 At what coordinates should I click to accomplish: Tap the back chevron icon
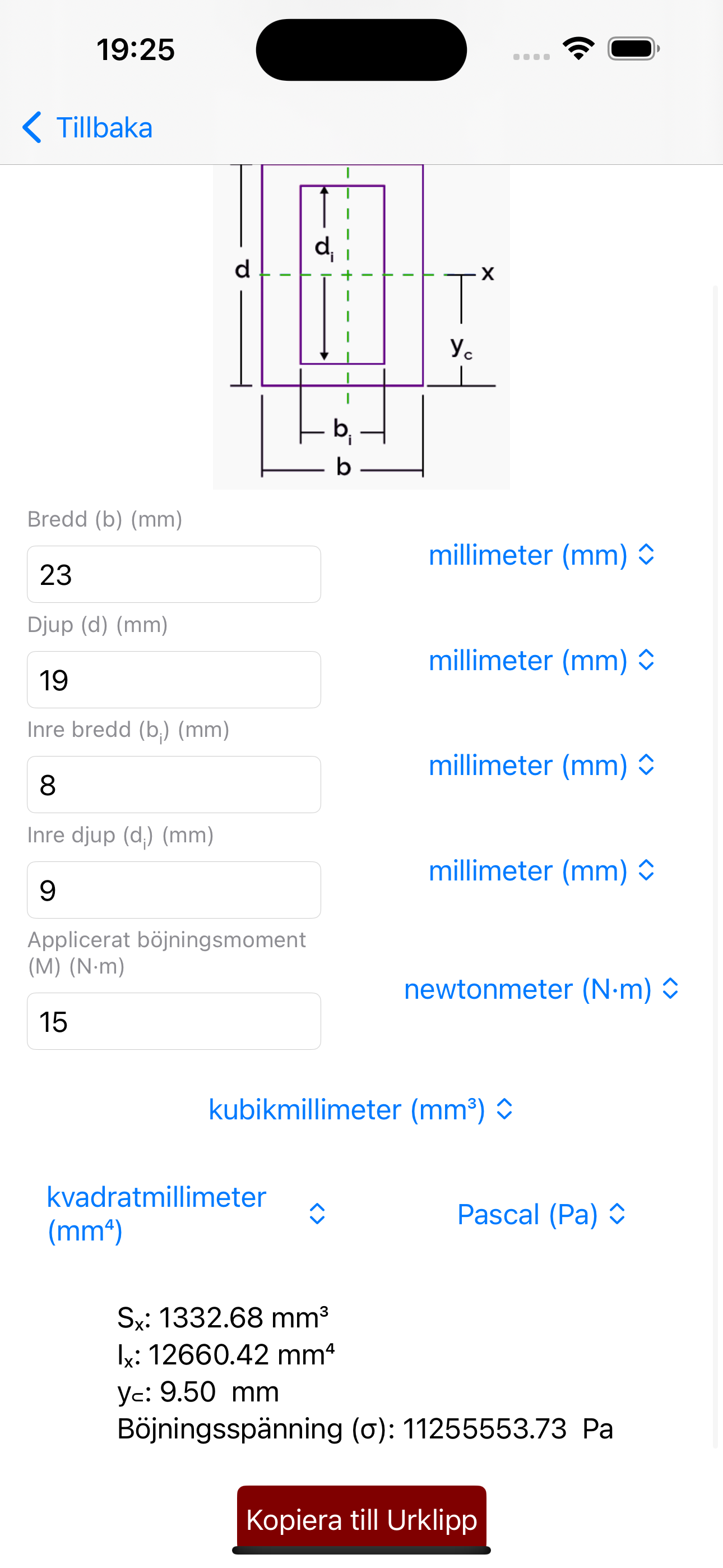click(x=31, y=128)
